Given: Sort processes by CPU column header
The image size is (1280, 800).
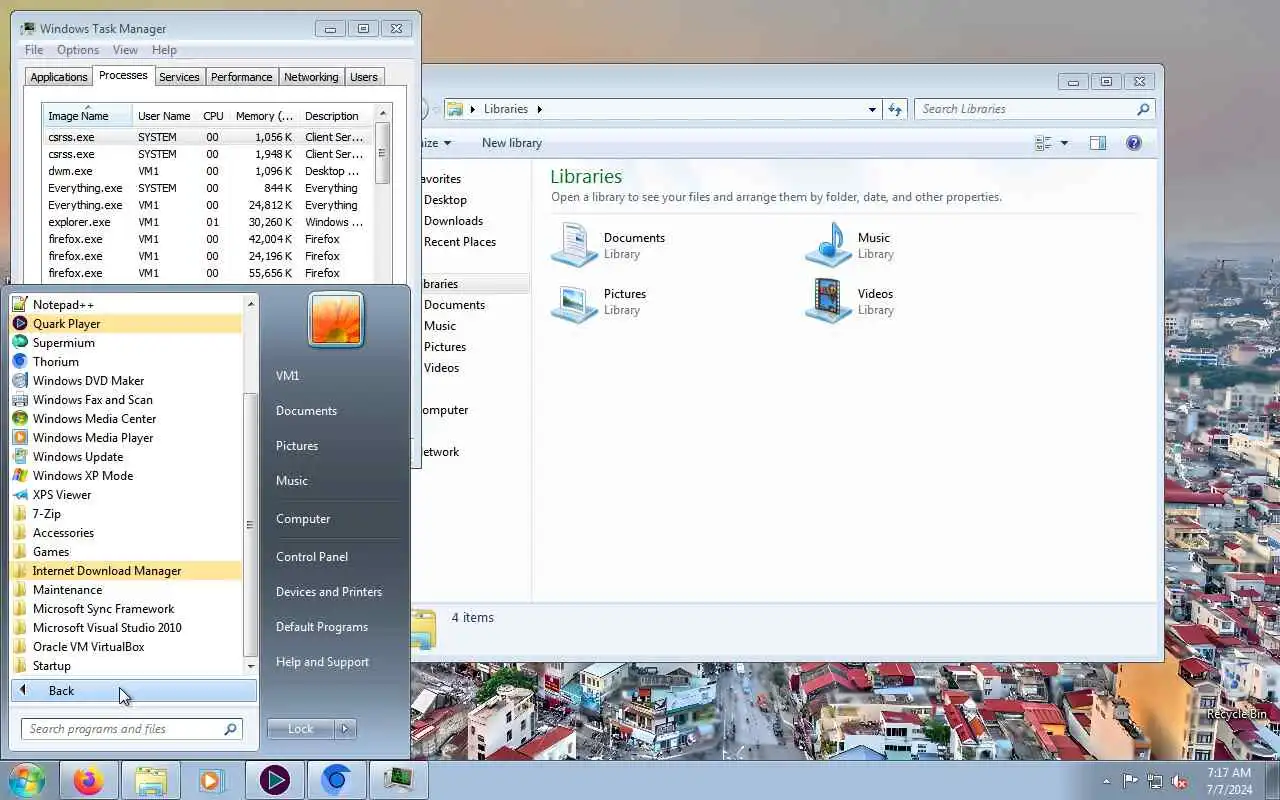Looking at the screenshot, I should coord(213,116).
